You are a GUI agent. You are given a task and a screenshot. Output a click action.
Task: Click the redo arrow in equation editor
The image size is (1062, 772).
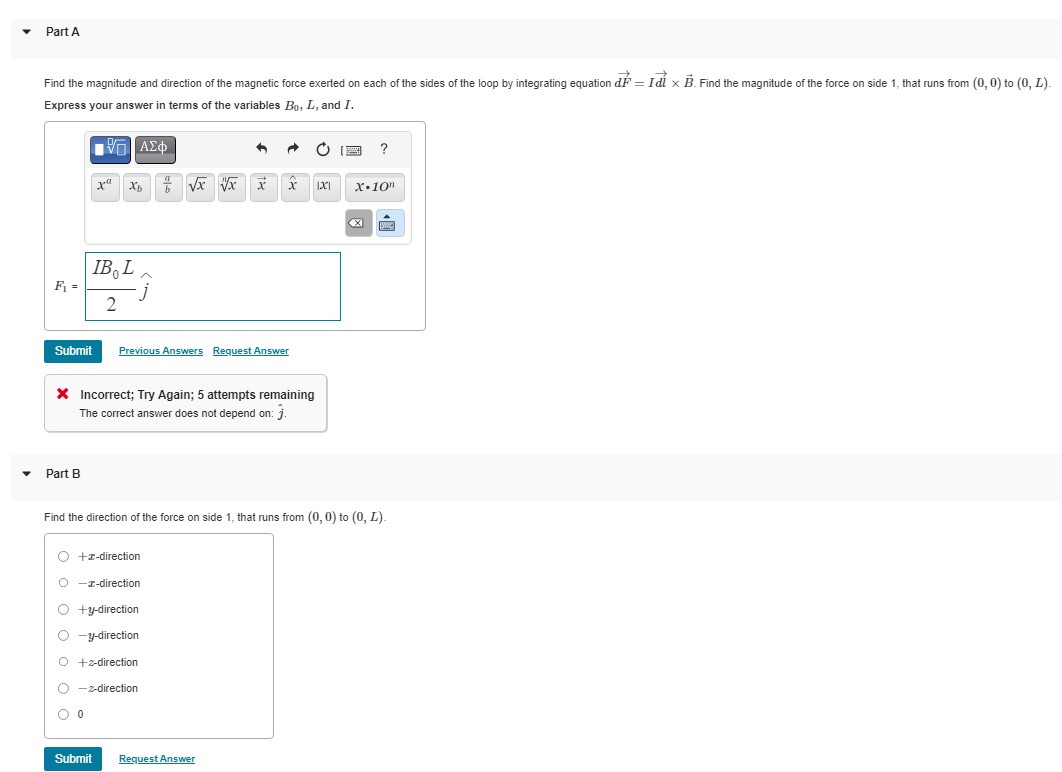coord(293,148)
